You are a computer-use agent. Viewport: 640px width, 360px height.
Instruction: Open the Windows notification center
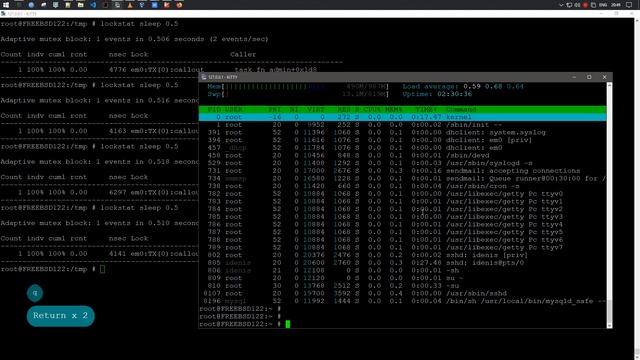[x=629, y=5]
